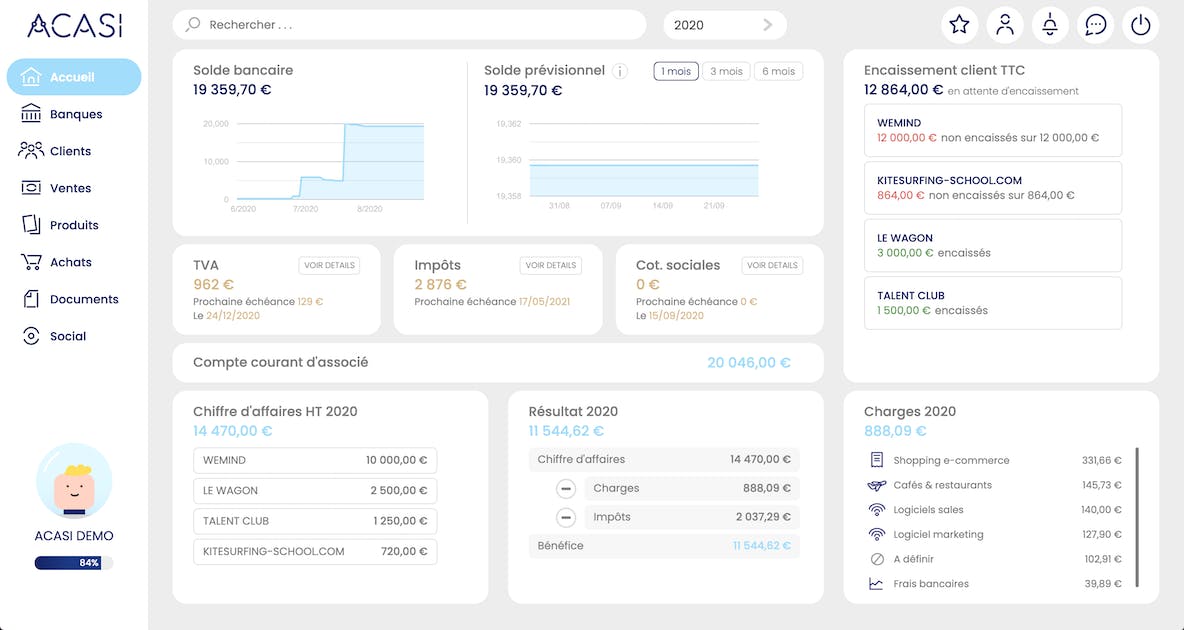
Task: Click the 84% profile progress bar
Action: click(74, 563)
